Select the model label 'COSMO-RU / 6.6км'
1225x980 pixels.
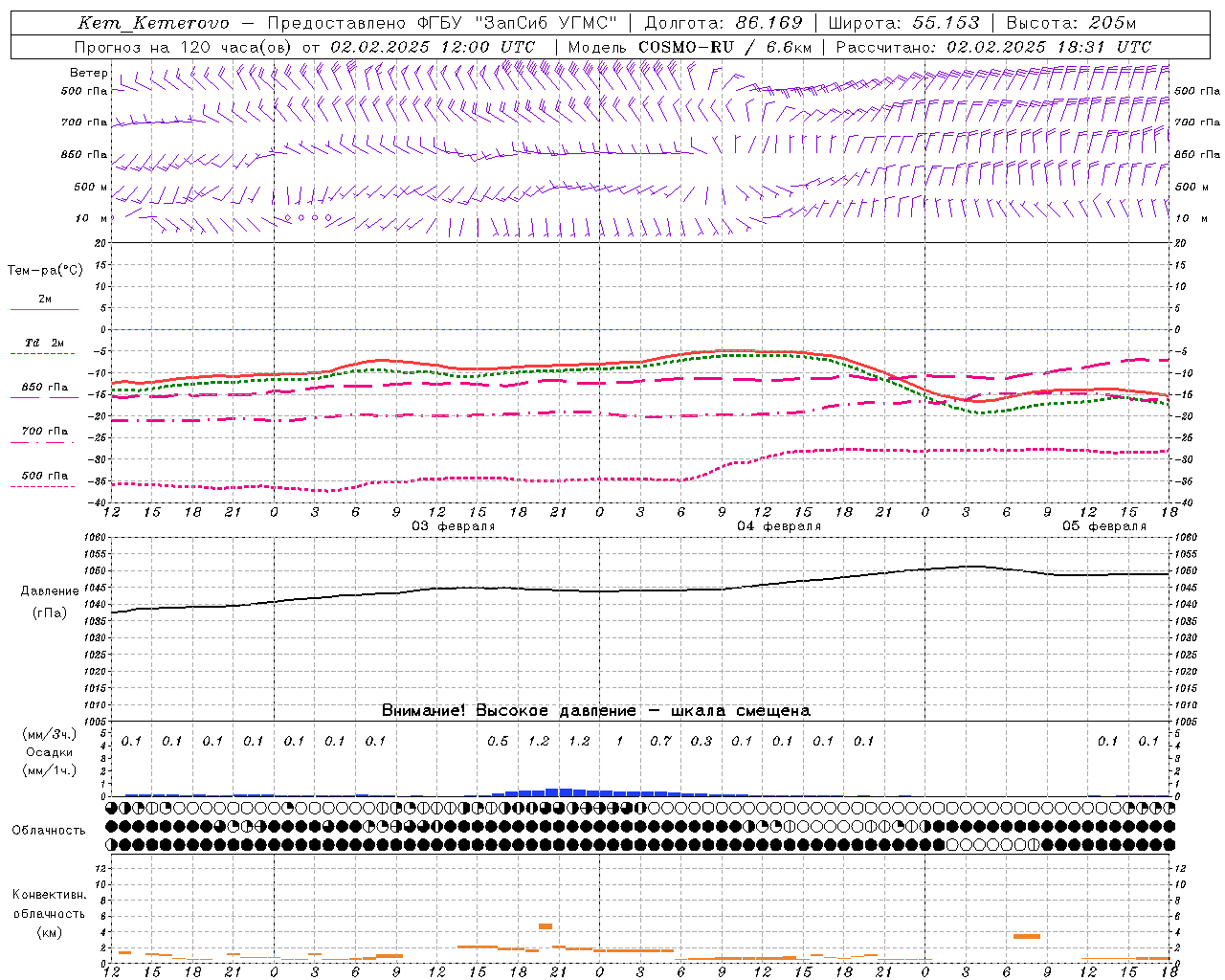coord(724,47)
